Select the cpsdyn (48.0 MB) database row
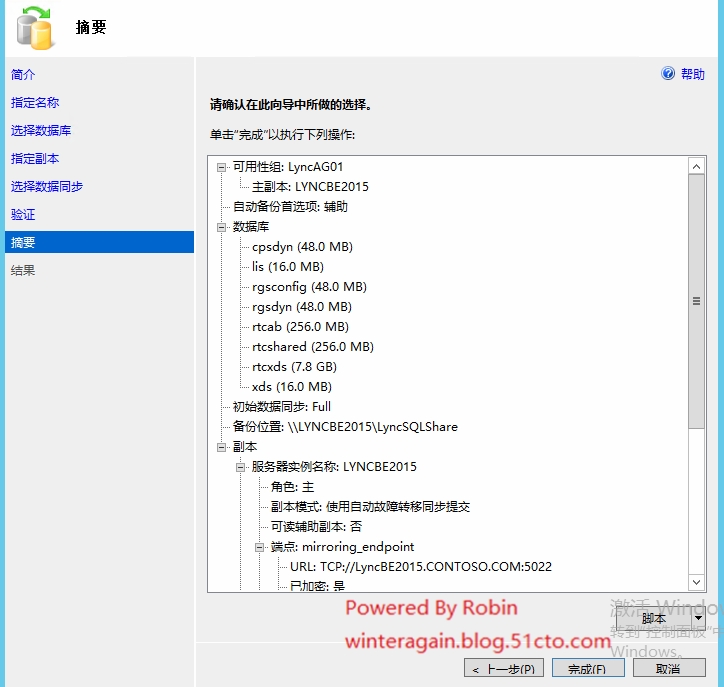 tap(302, 247)
